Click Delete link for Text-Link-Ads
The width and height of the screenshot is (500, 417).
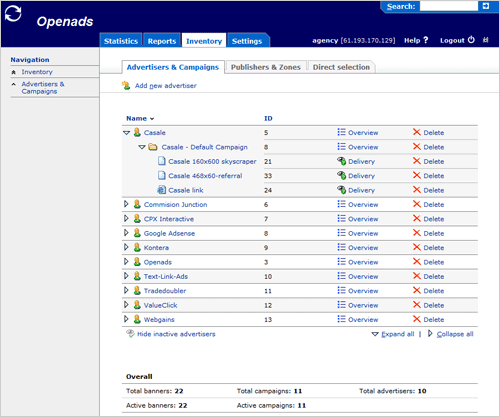(x=434, y=276)
